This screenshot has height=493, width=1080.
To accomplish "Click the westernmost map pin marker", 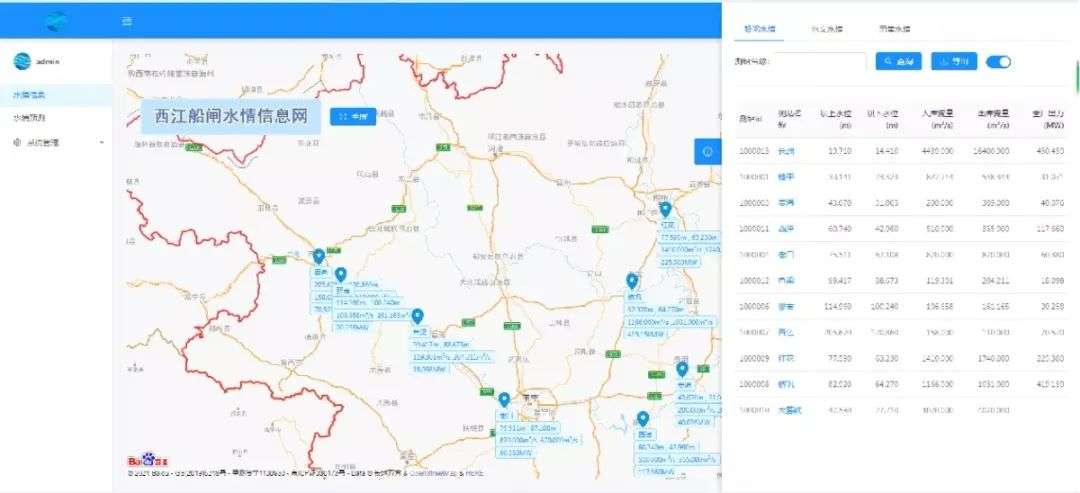I will [319, 257].
